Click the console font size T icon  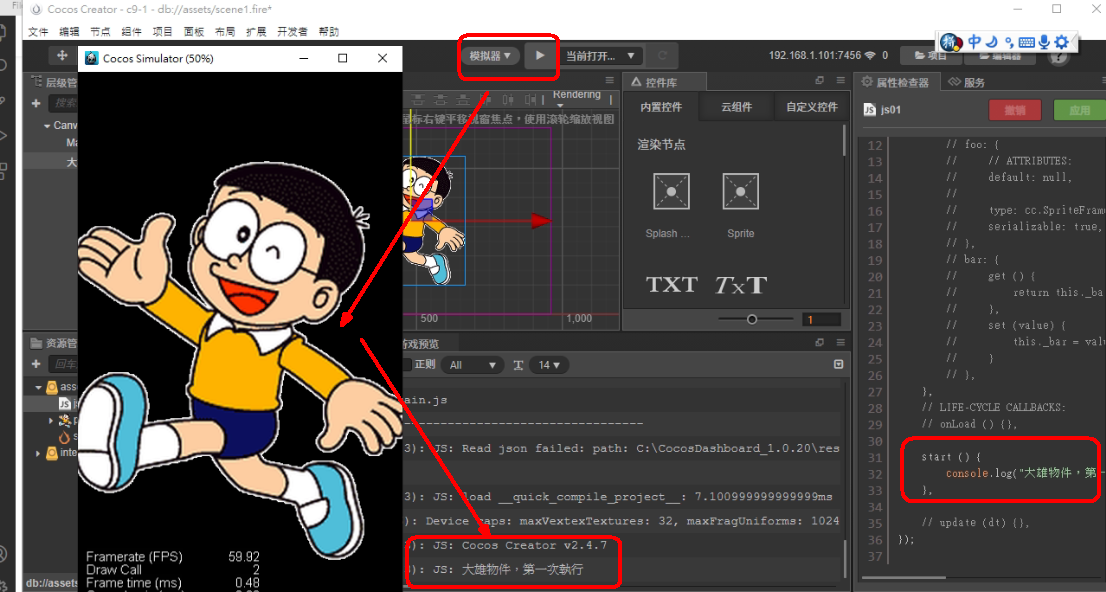tap(518, 365)
